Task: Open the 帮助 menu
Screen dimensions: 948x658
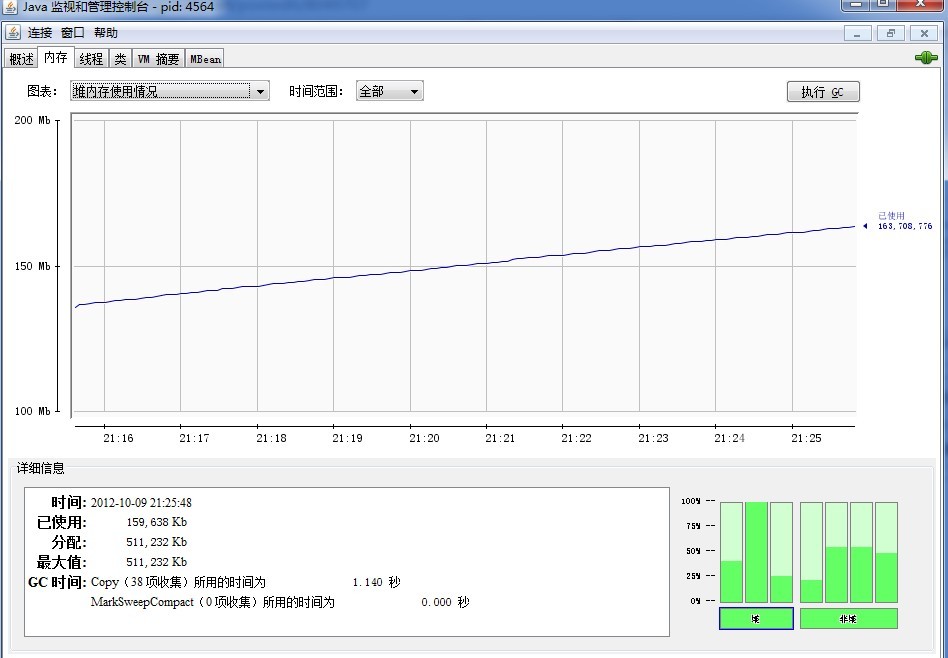Action: (x=105, y=33)
